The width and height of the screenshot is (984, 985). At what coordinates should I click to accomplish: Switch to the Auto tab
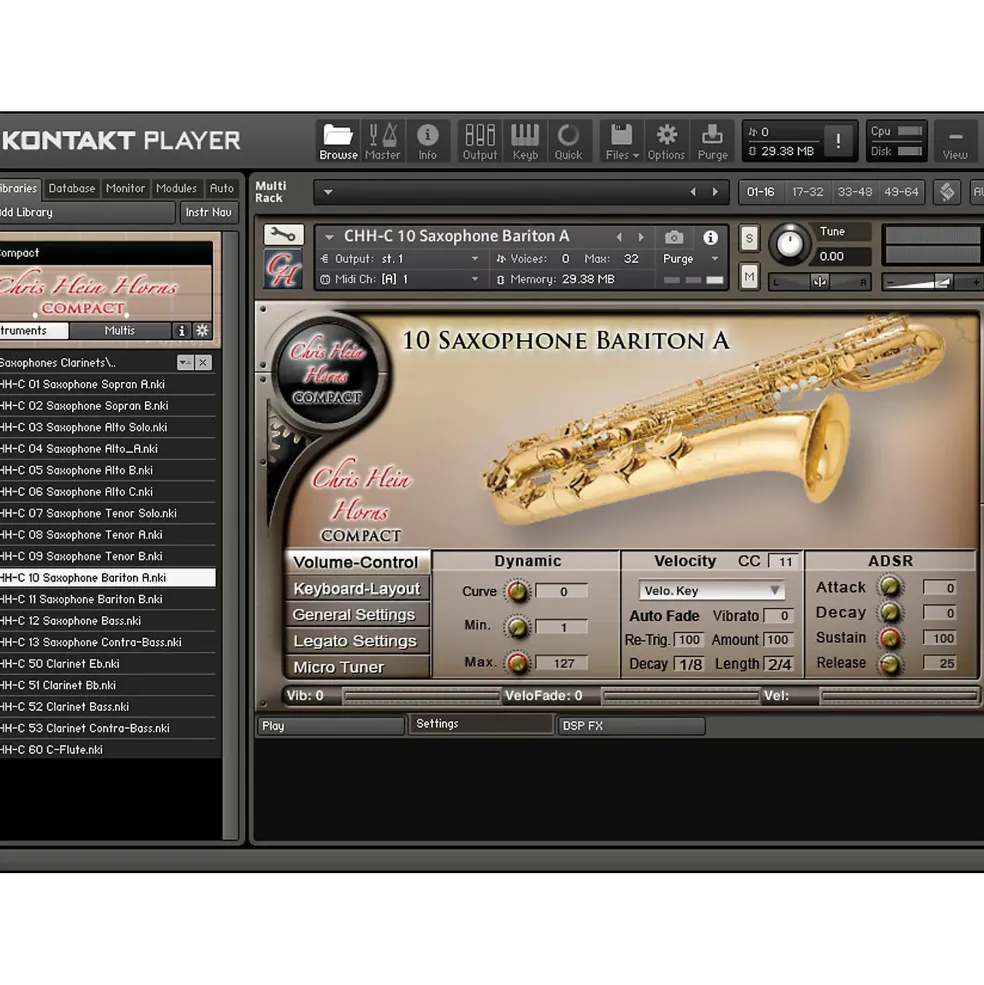[221, 188]
